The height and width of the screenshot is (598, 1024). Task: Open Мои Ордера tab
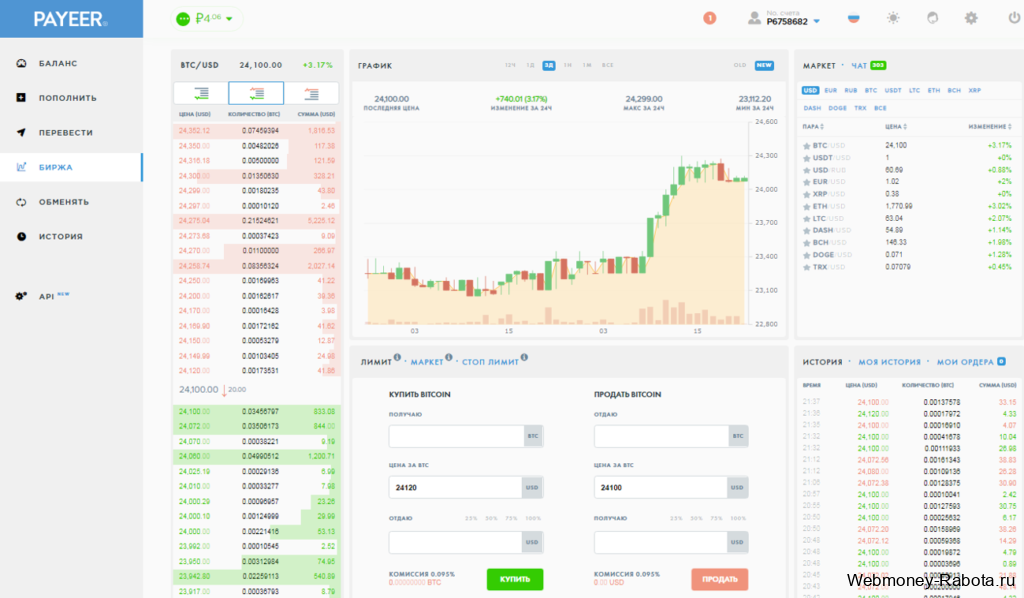(x=965, y=362)
